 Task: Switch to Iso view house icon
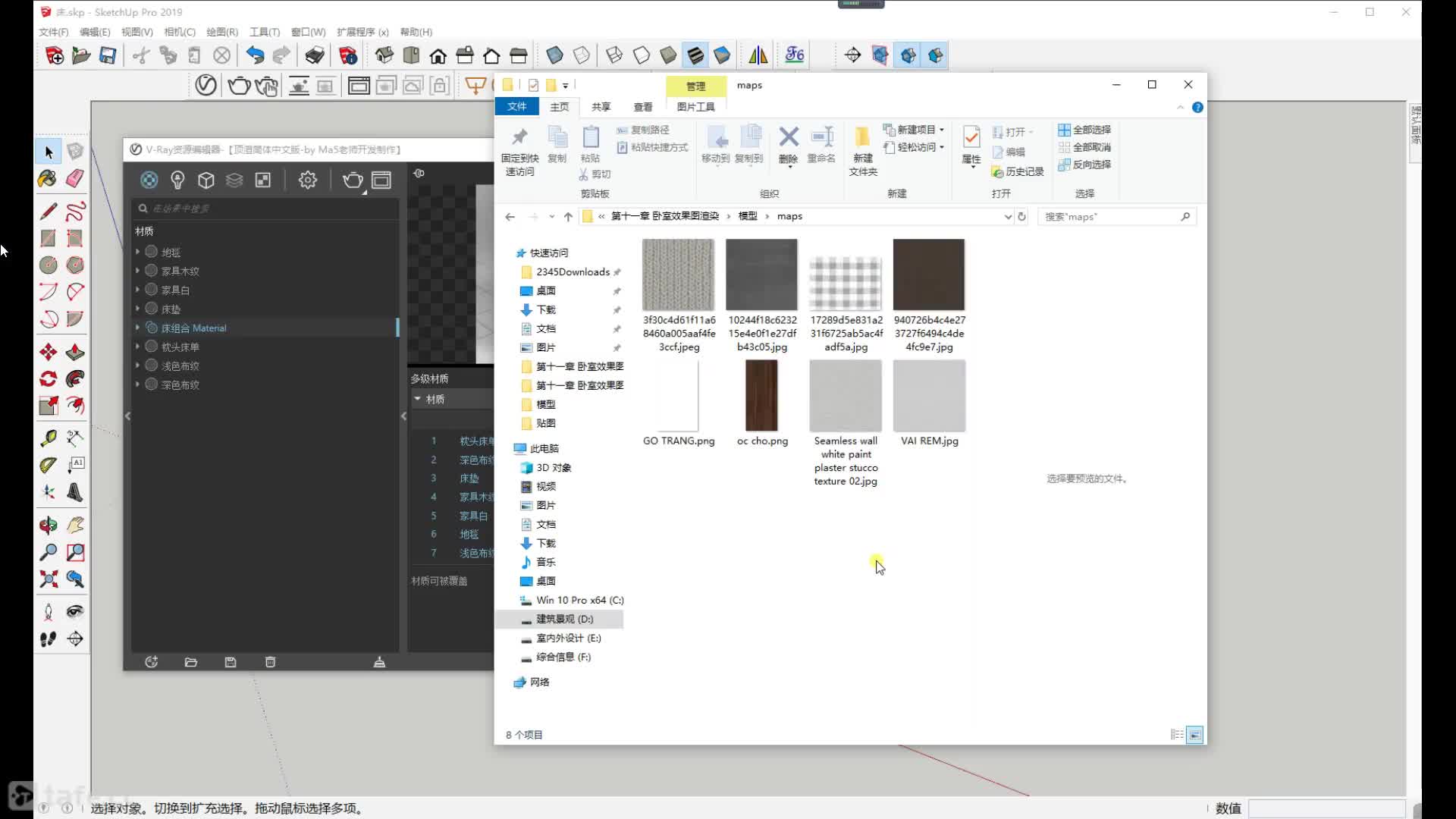[384, 55]
